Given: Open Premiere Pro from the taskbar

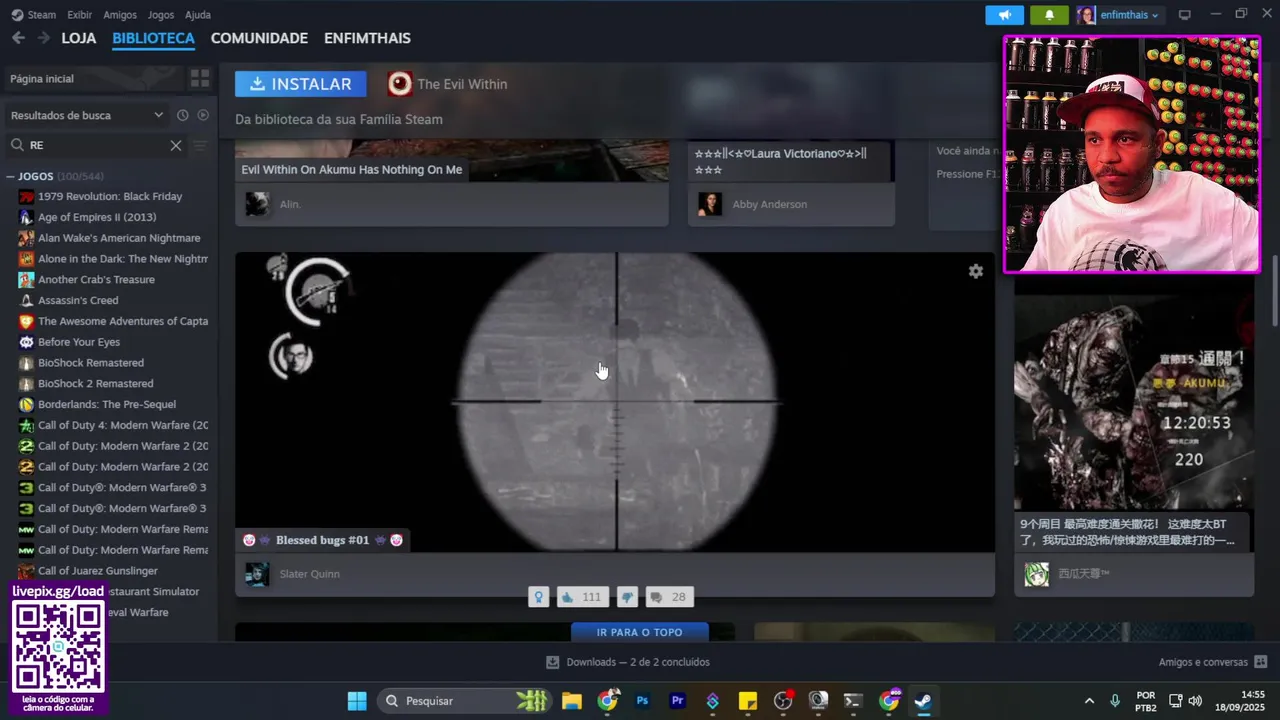Looking at the screenshot, I should pos(678,701).
